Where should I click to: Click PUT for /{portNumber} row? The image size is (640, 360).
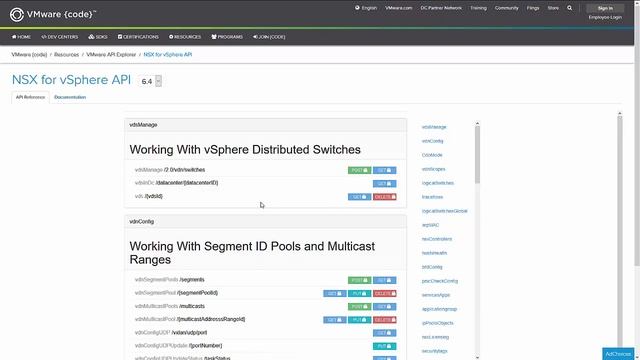click(384, 346)
